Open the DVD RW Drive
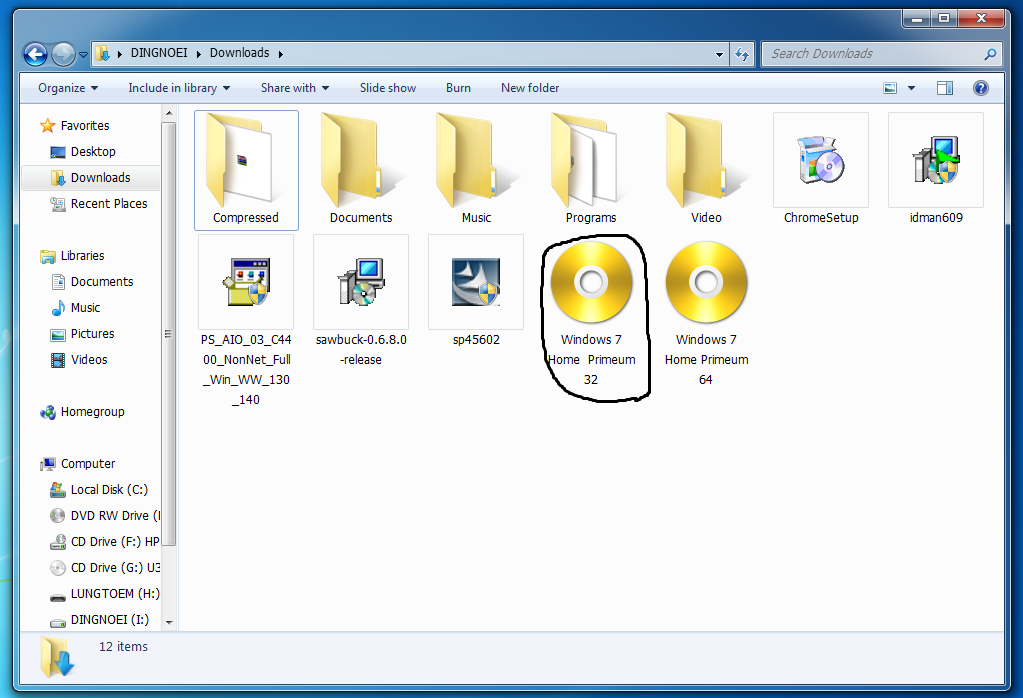This screenshot has width=1023, height=698. point(104,516)
